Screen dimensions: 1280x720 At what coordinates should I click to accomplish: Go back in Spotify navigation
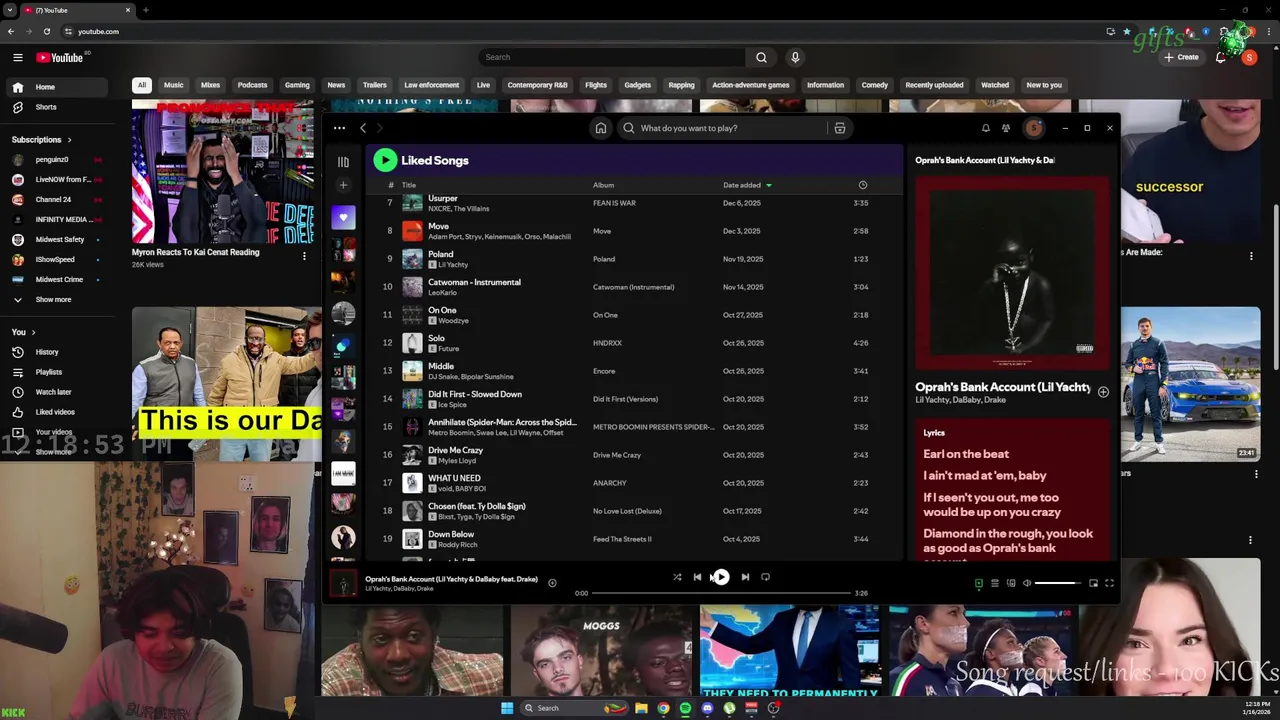click(x=363, y=128)
